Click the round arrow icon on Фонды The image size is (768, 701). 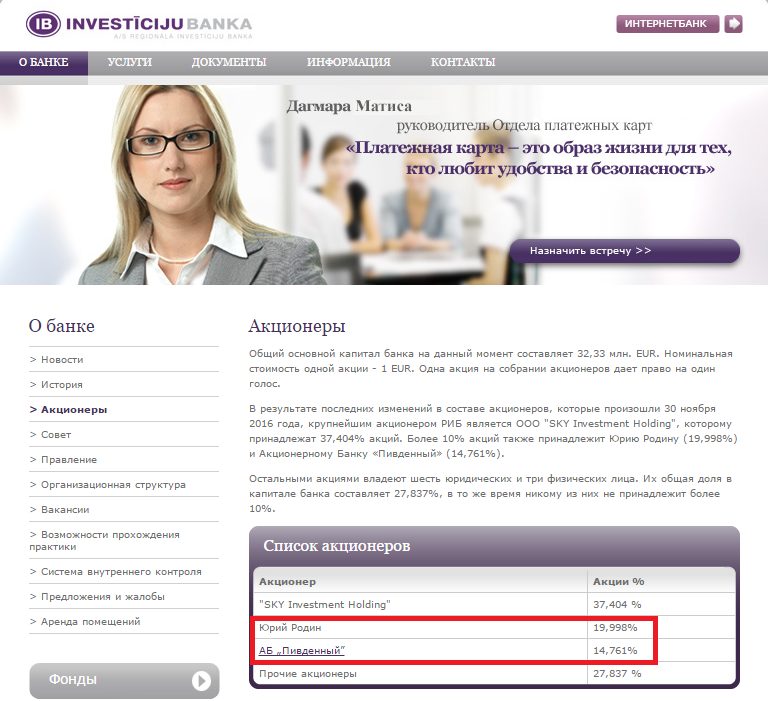pos(202,681)
